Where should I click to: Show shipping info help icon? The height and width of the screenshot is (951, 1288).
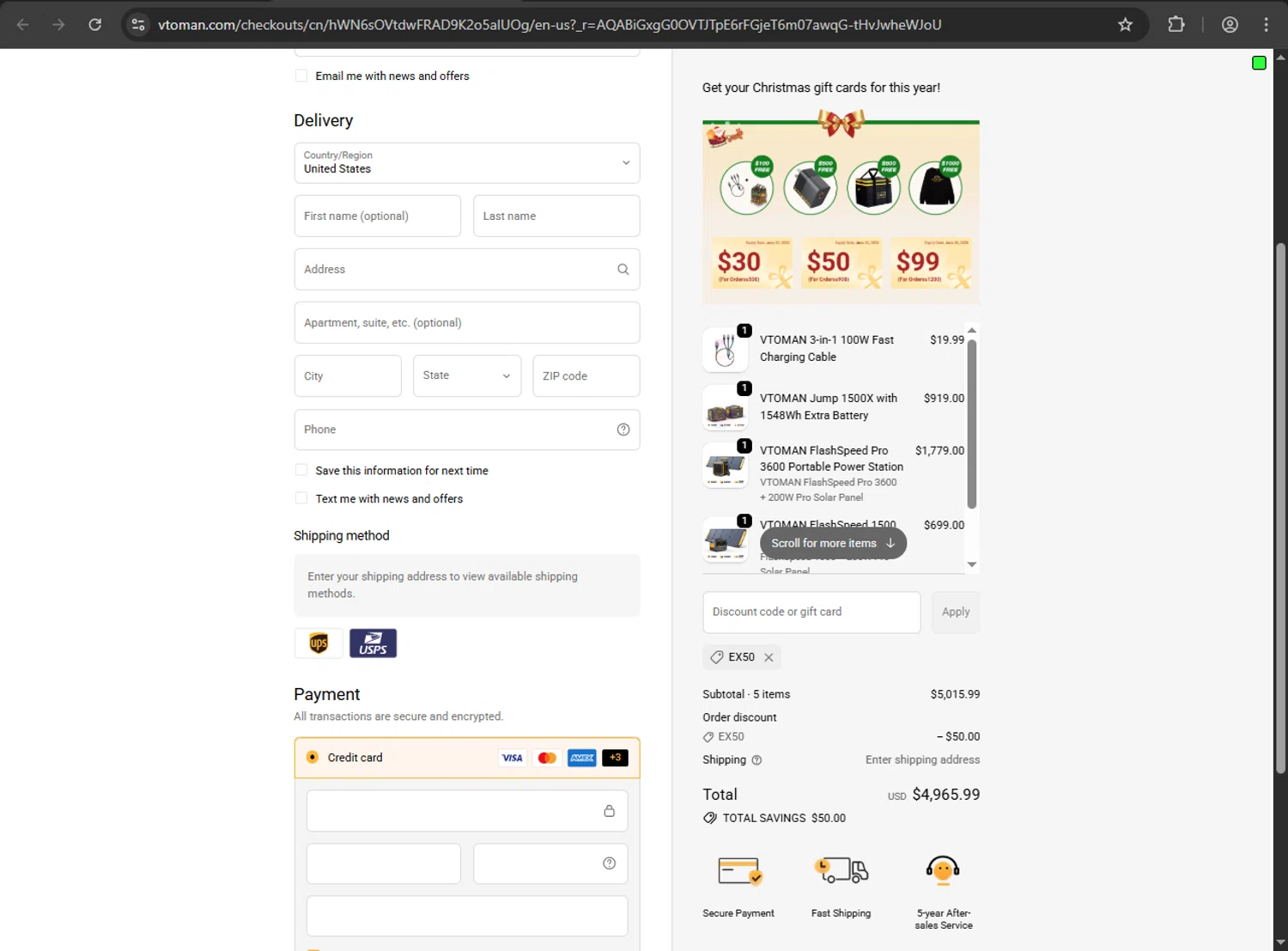[x=756, y=760]
